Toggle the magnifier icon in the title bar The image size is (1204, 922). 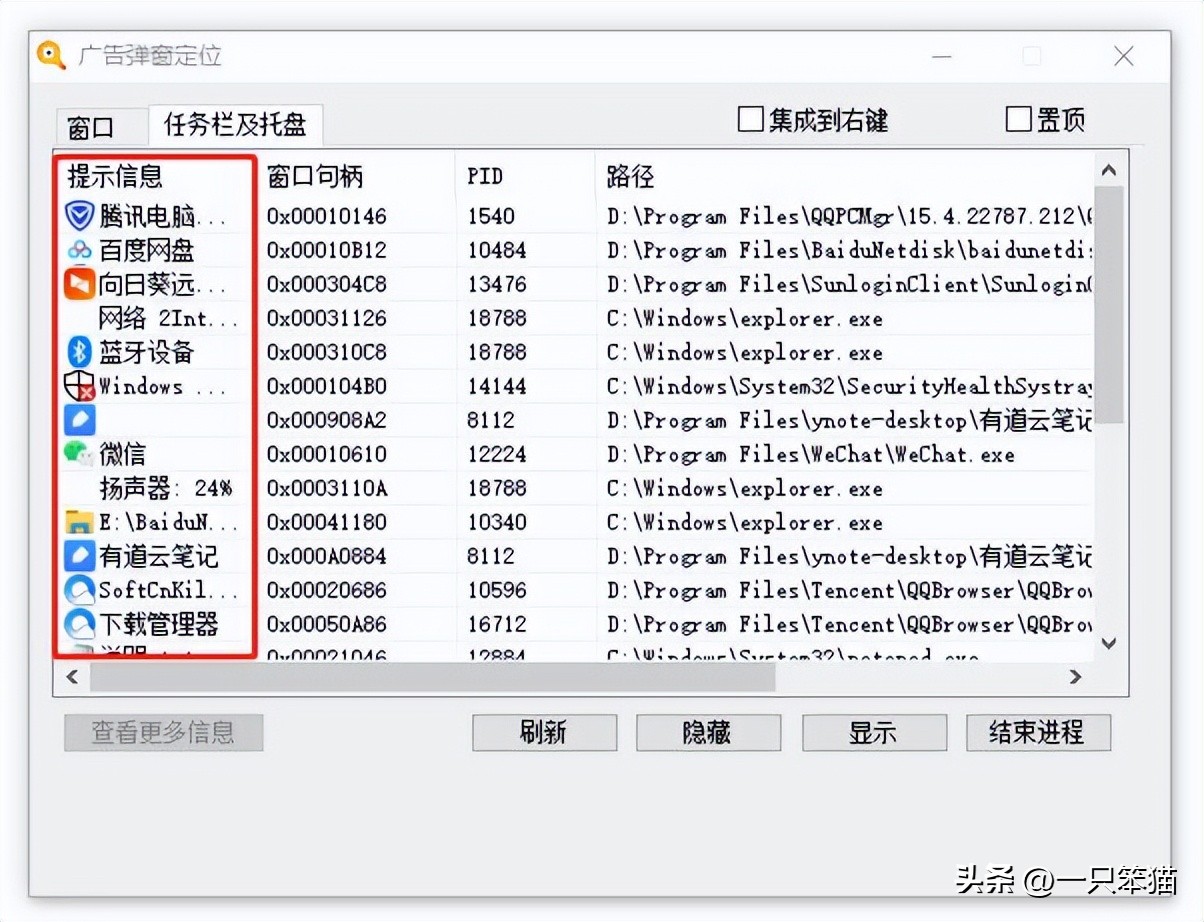point(49,56)
